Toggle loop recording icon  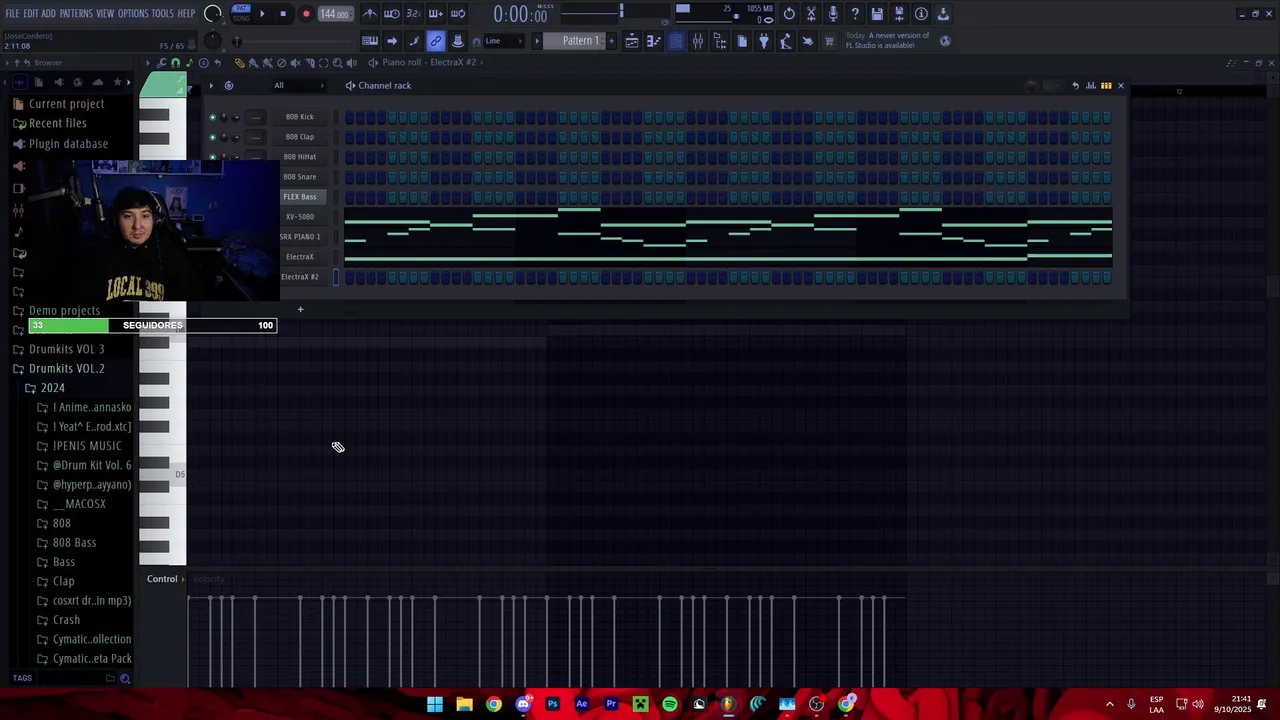pos(457,14)
